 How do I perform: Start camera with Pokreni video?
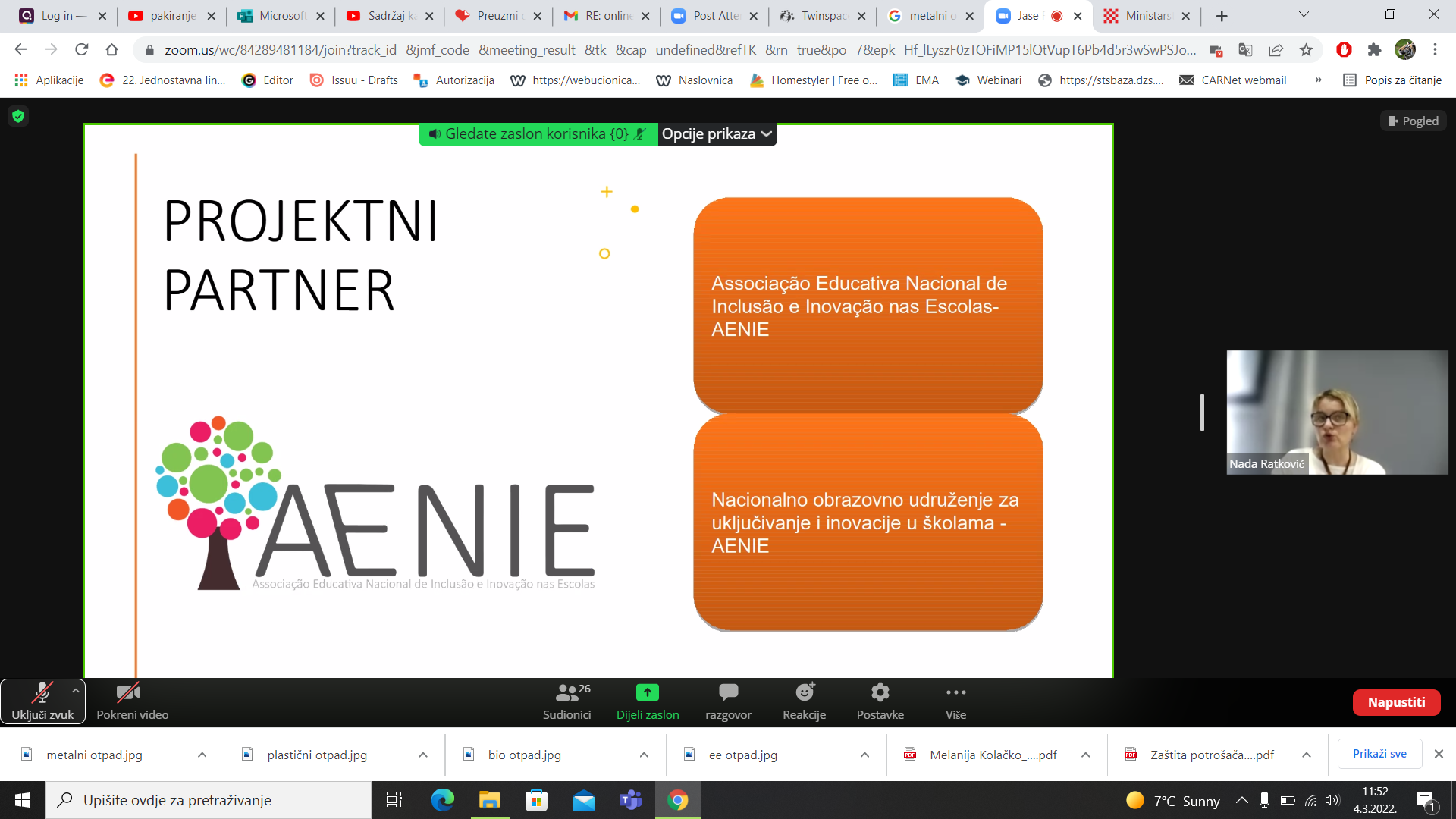pos(132,702)
